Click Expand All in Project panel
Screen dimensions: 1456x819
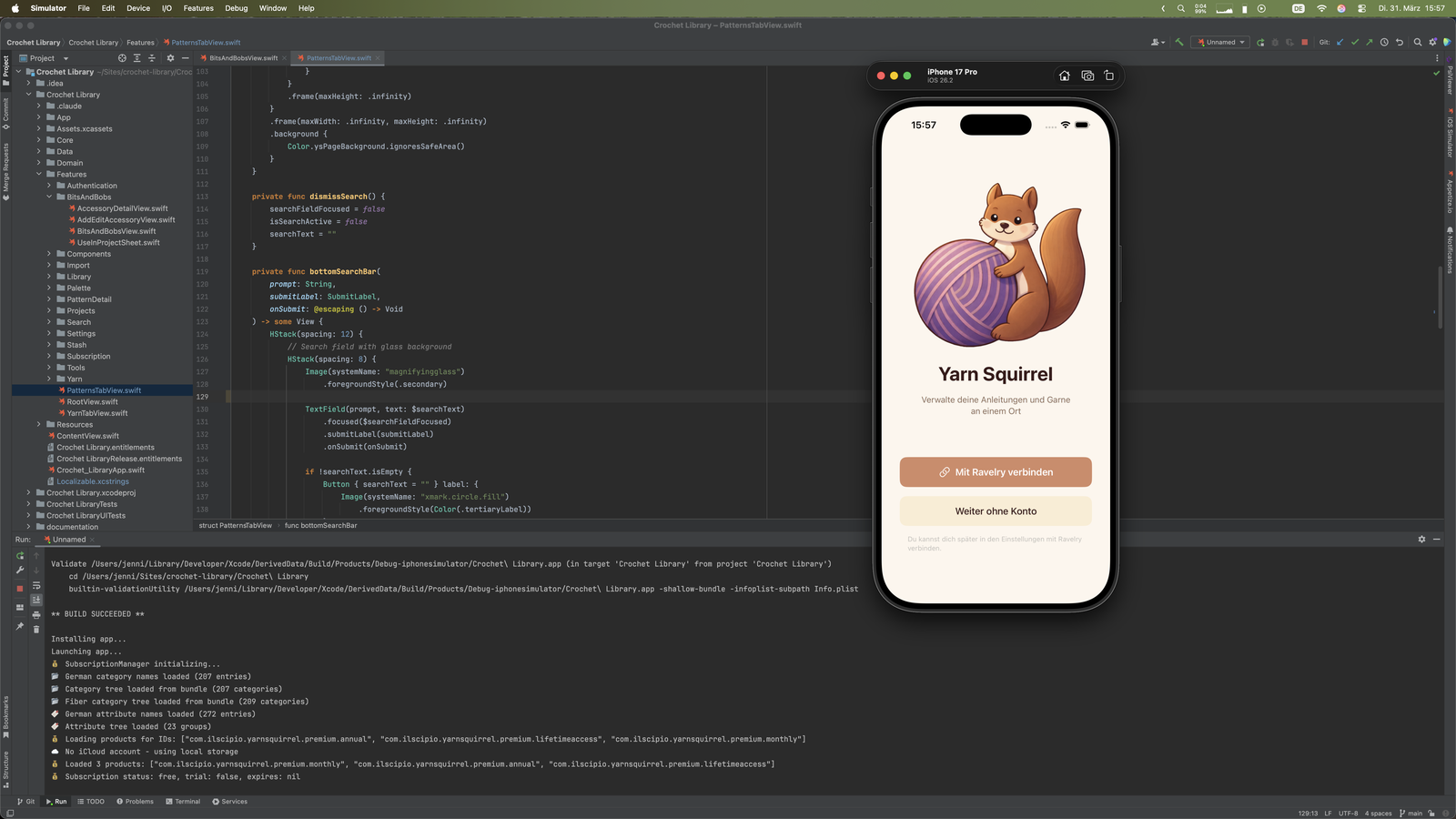pos(137,58)
